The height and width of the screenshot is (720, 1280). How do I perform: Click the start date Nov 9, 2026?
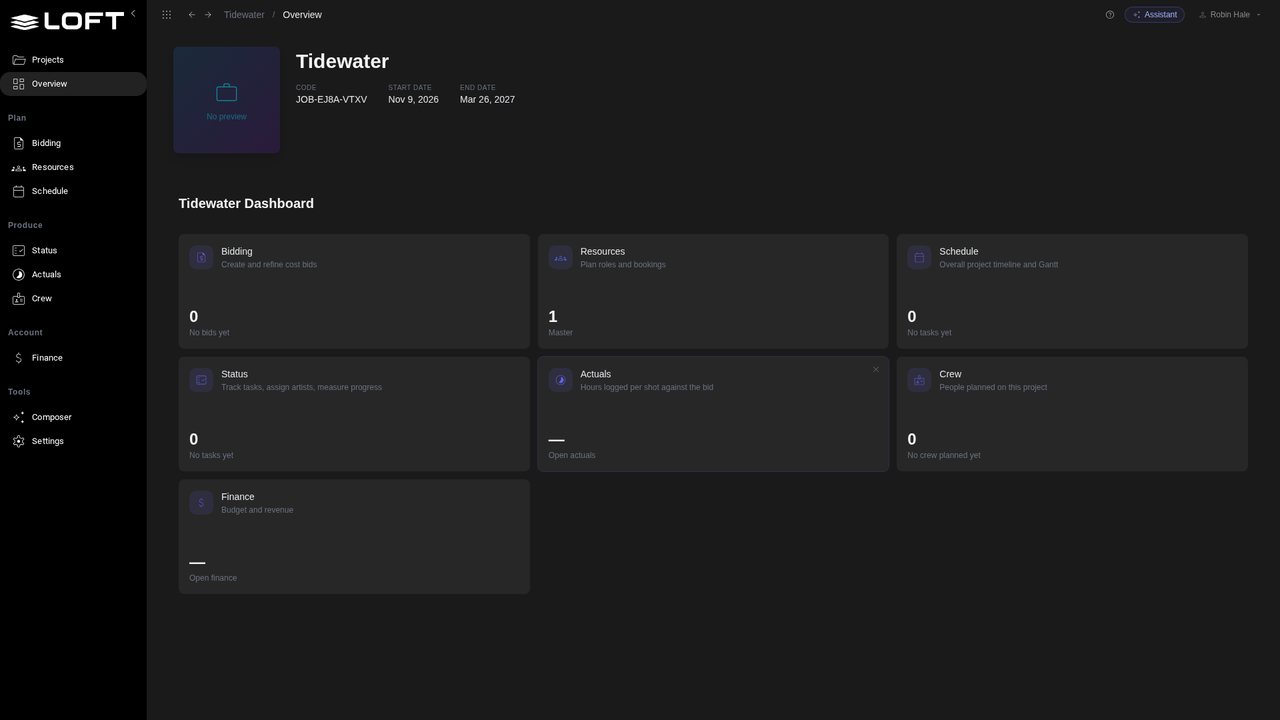point(413,100)
